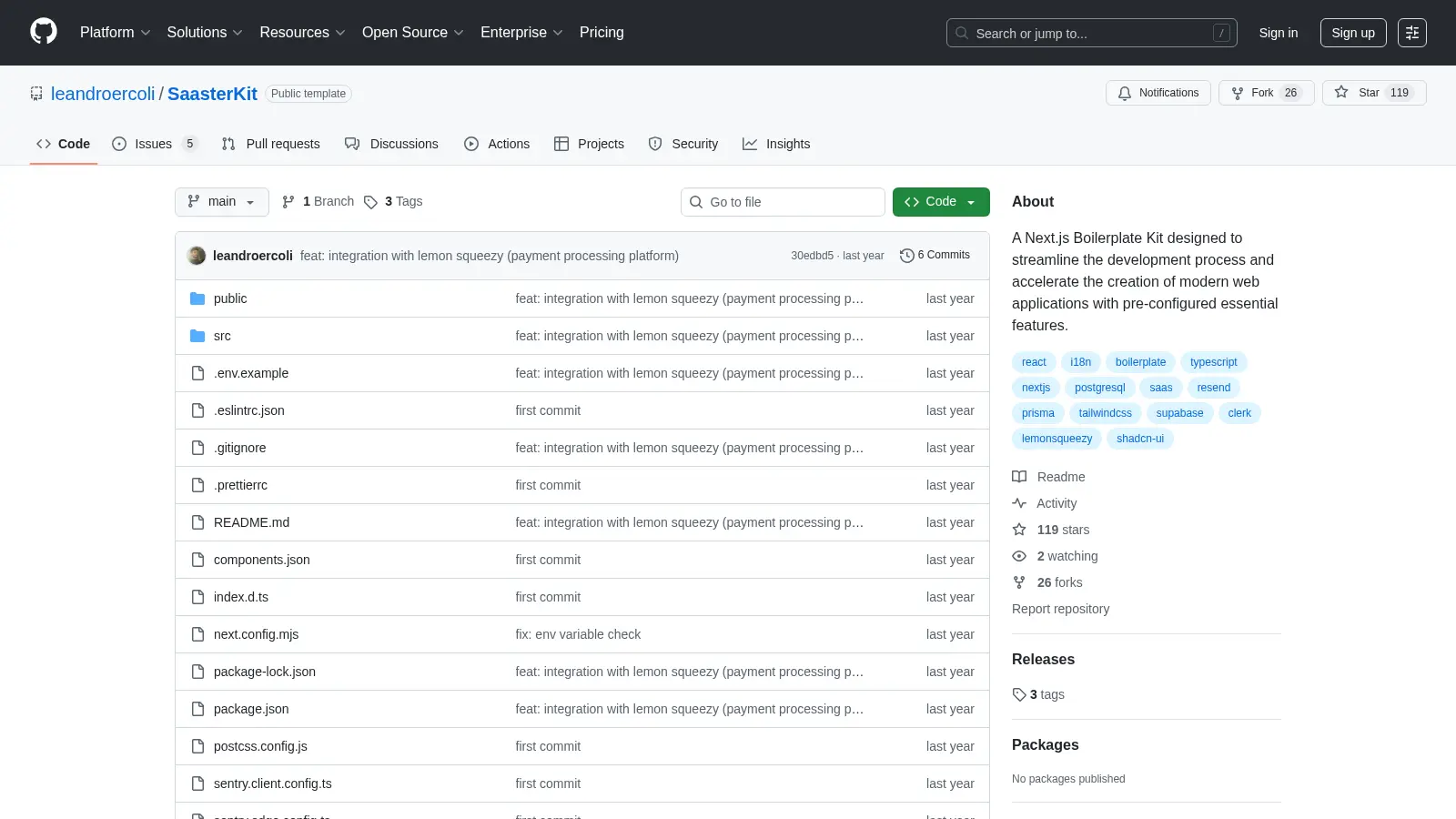Select the lemonsqueezy topic tag
The width and height of the screenshot is (1456, 819).
coord(1057,439)
